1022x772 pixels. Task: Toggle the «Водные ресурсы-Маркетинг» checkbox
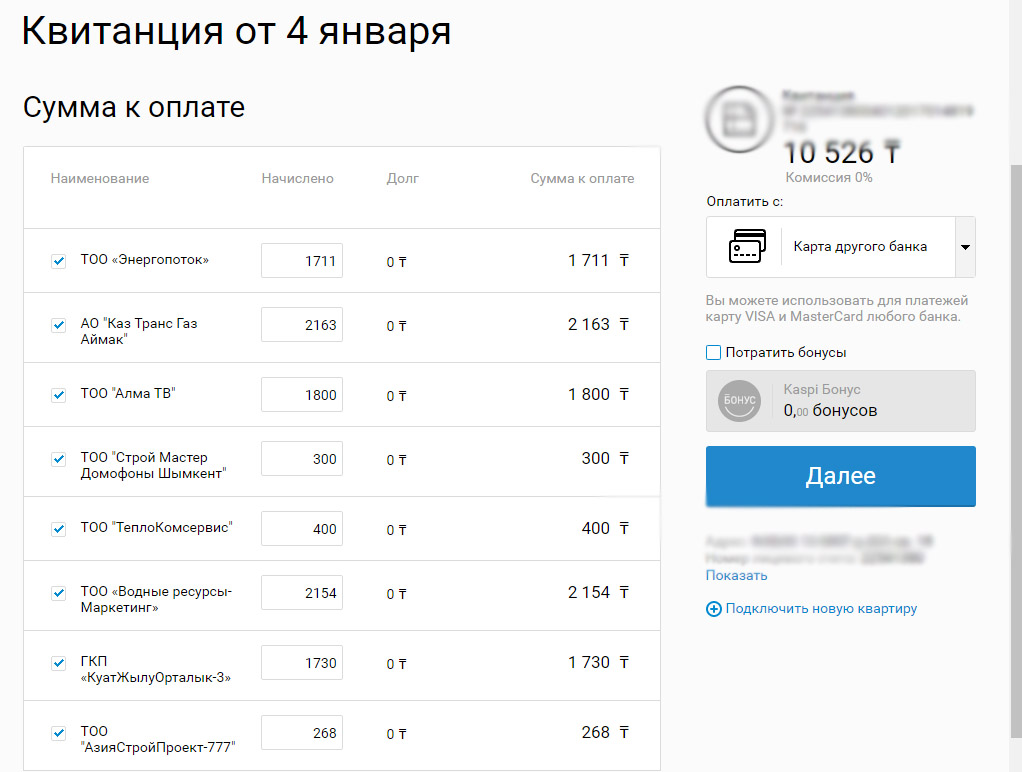click(59, 593)
